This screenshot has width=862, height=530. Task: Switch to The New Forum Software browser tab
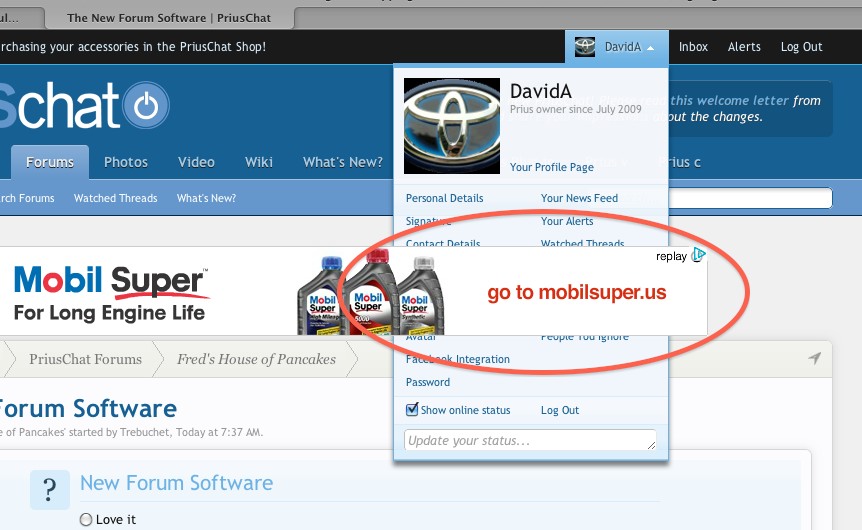click(x=169, y=18)
